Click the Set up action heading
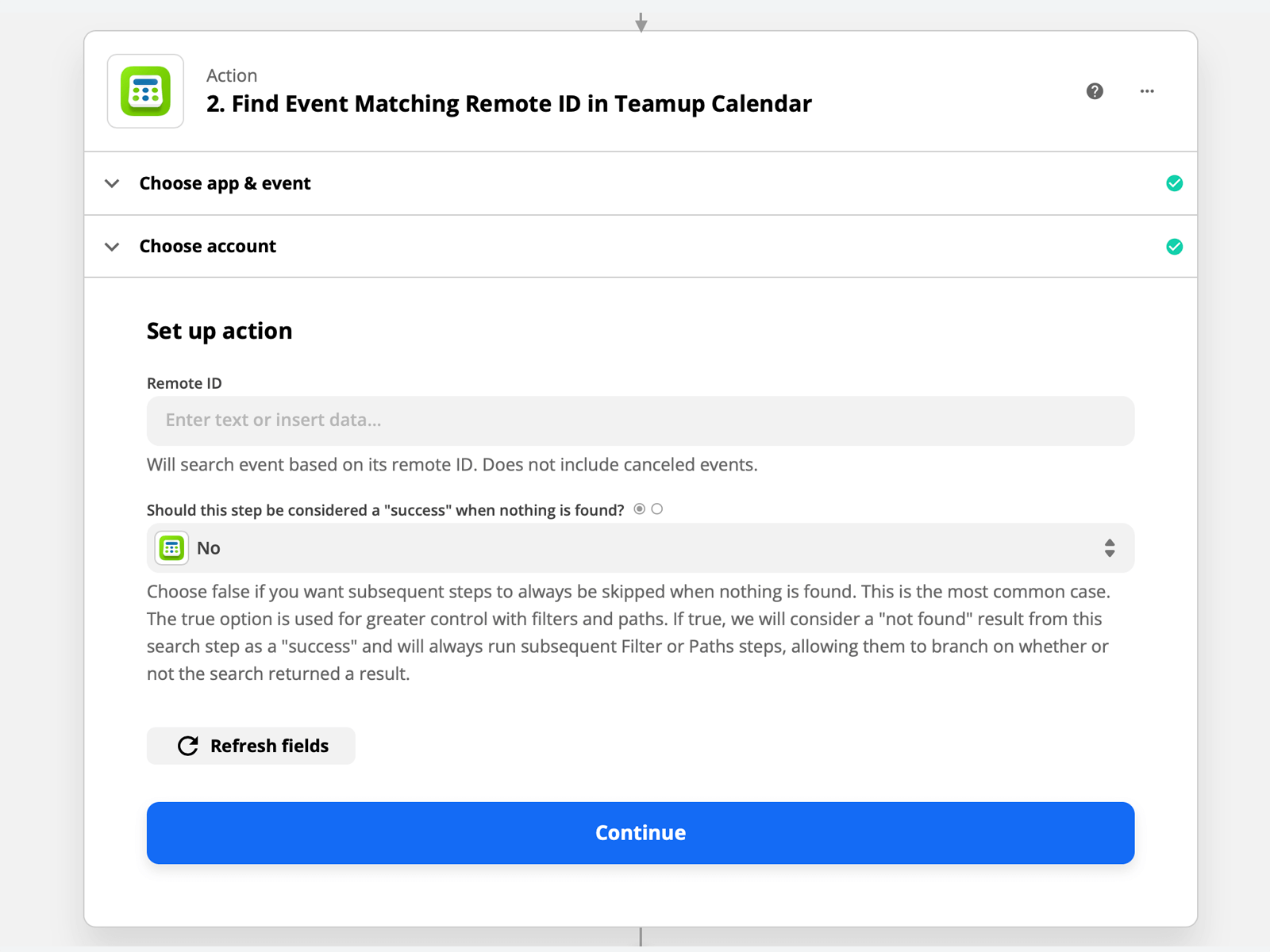The width and height of the screenshot is (1270, 952). coord(219,331)
